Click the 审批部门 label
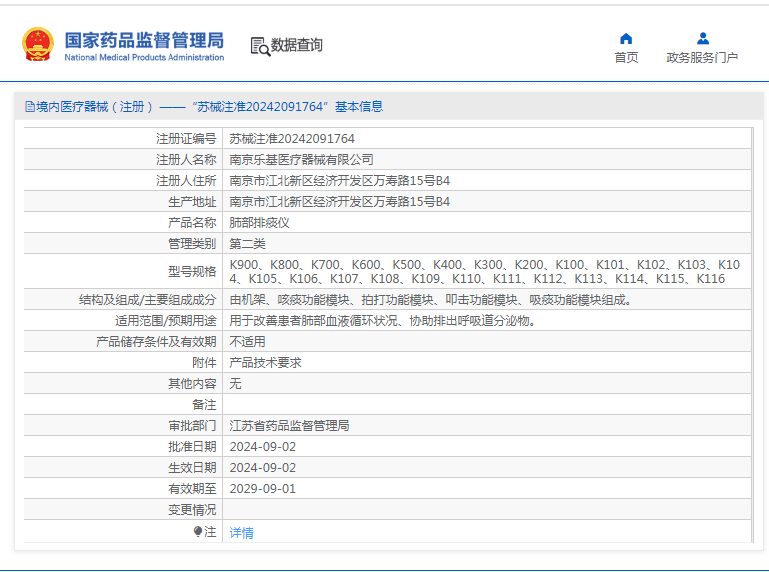The image size is (769, 572). click(192, 426)
